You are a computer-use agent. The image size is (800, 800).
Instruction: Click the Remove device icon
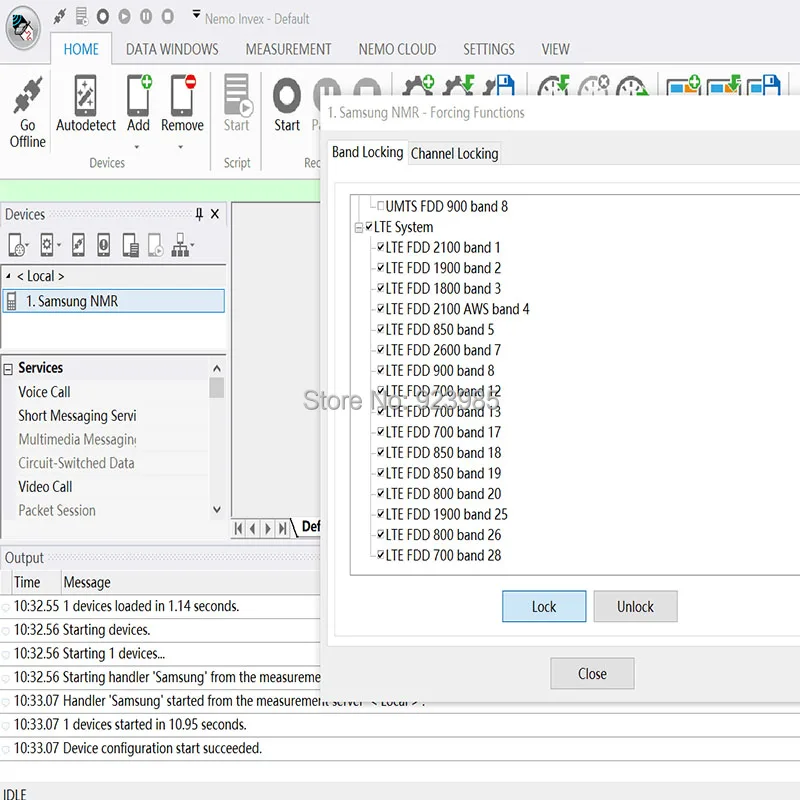coord(183,95)
